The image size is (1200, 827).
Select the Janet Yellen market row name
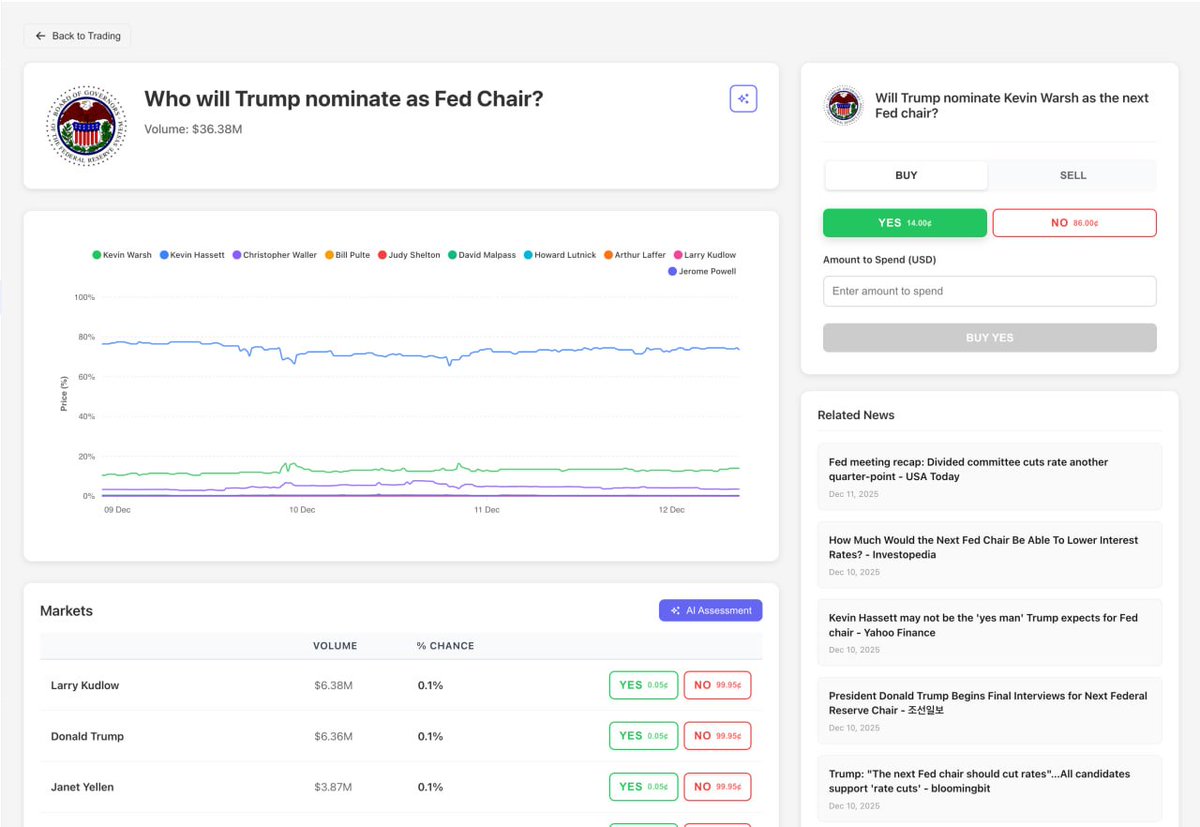[82, 788]
